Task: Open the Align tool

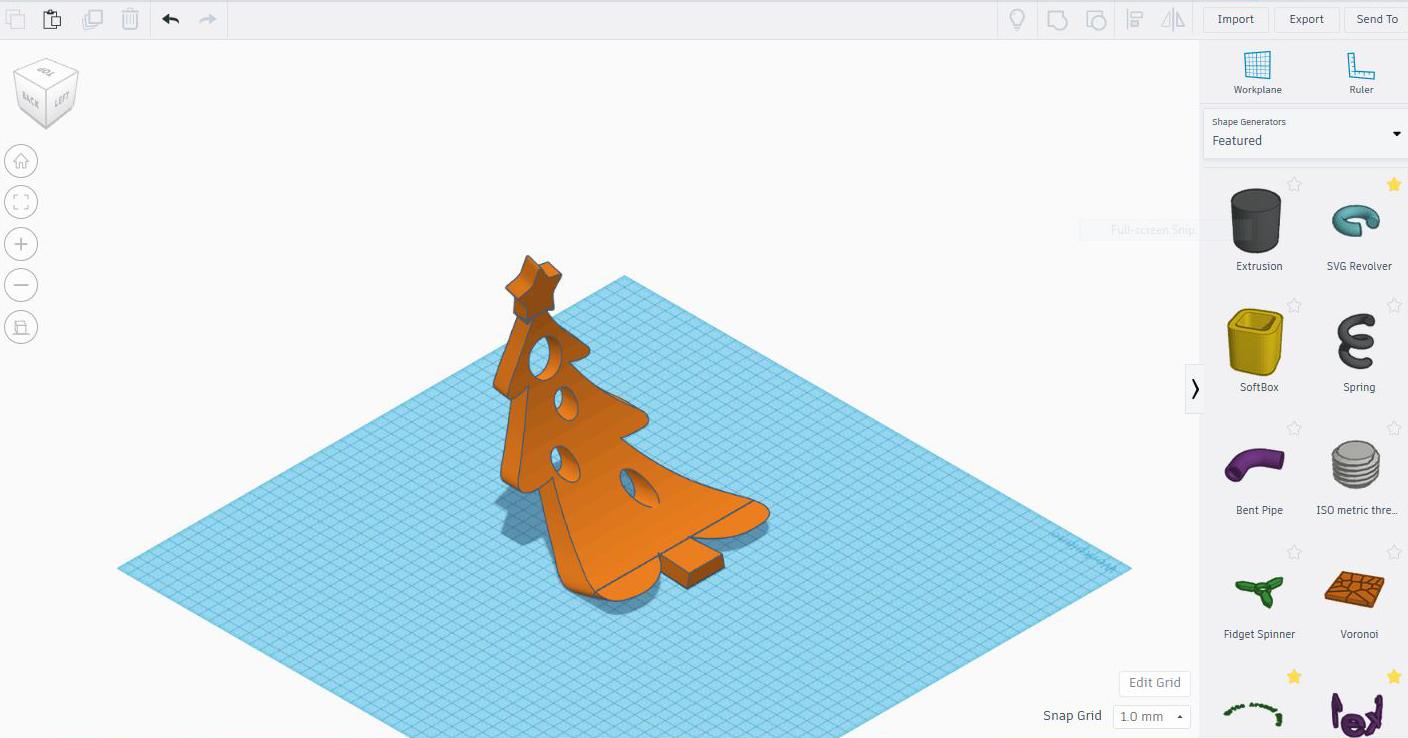Action: (1135, 19)
